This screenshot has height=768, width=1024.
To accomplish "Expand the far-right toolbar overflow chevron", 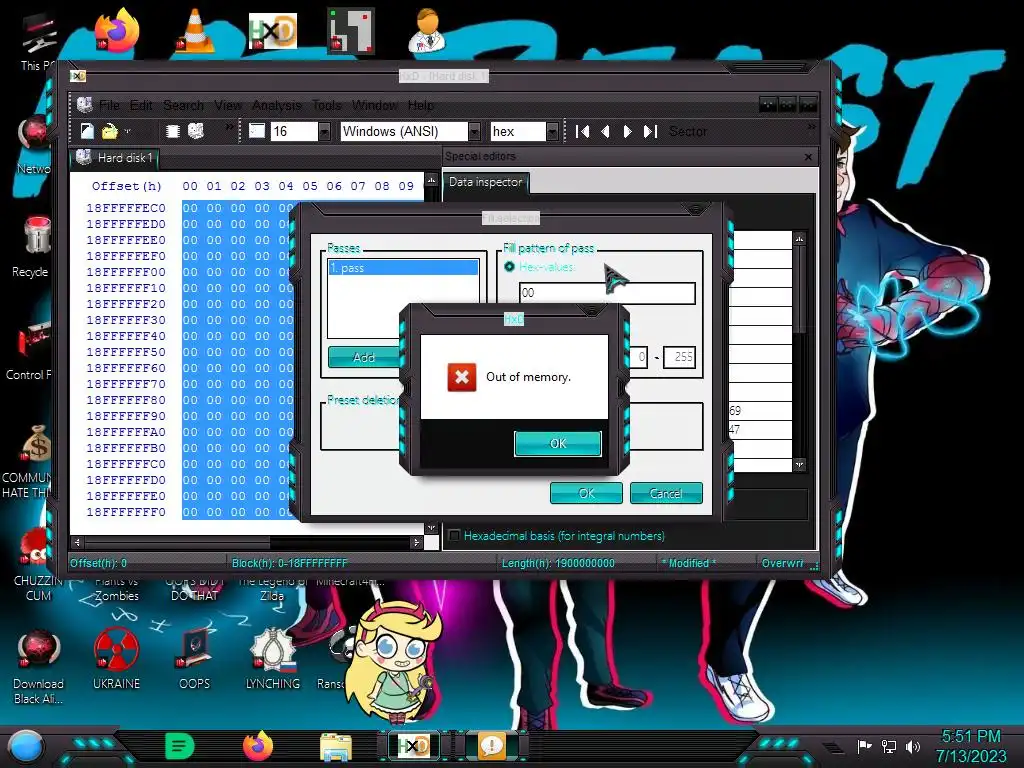I will (811, 127).
